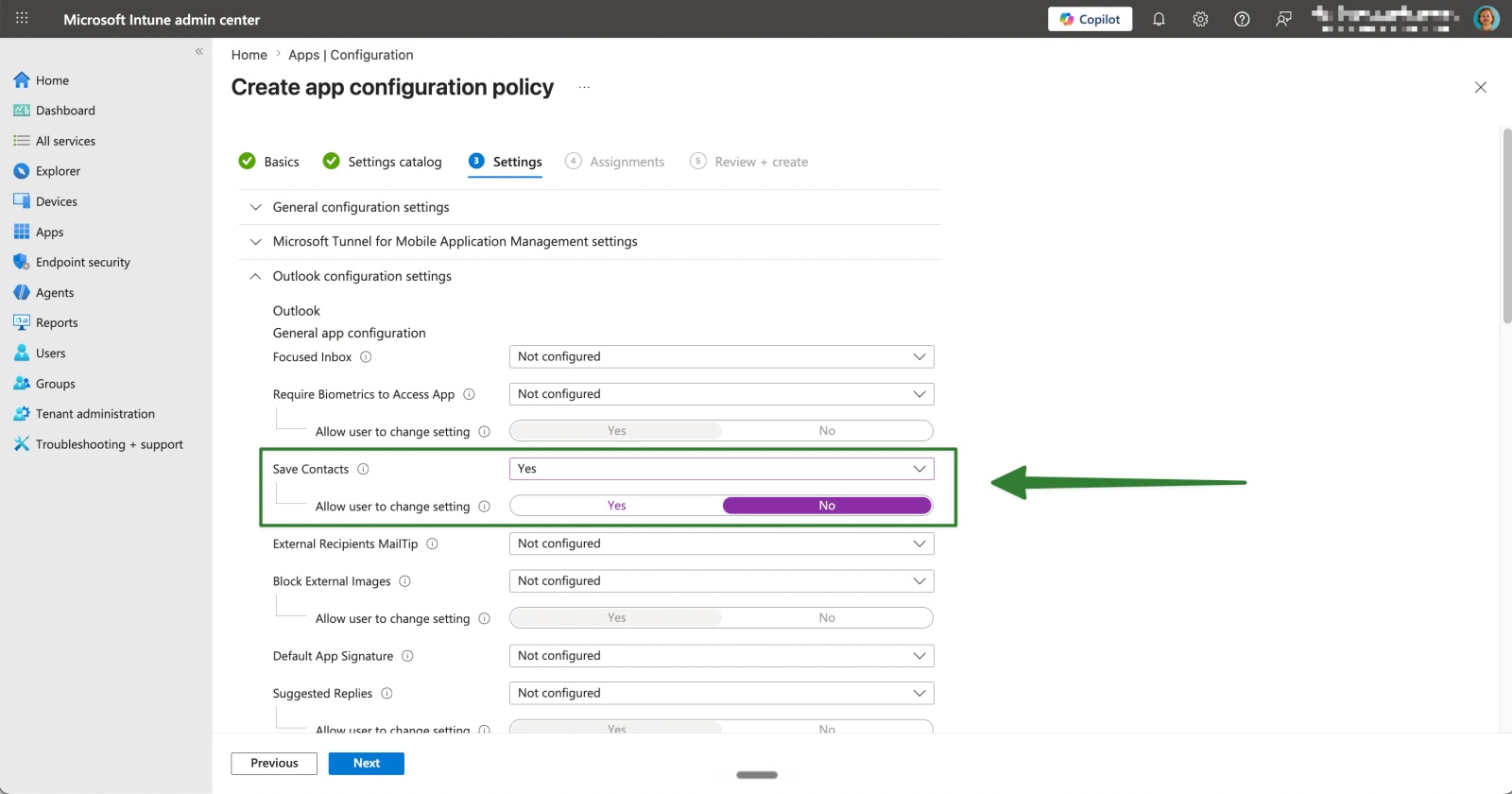
Task: Go to the Basics step
Action: 269,162
